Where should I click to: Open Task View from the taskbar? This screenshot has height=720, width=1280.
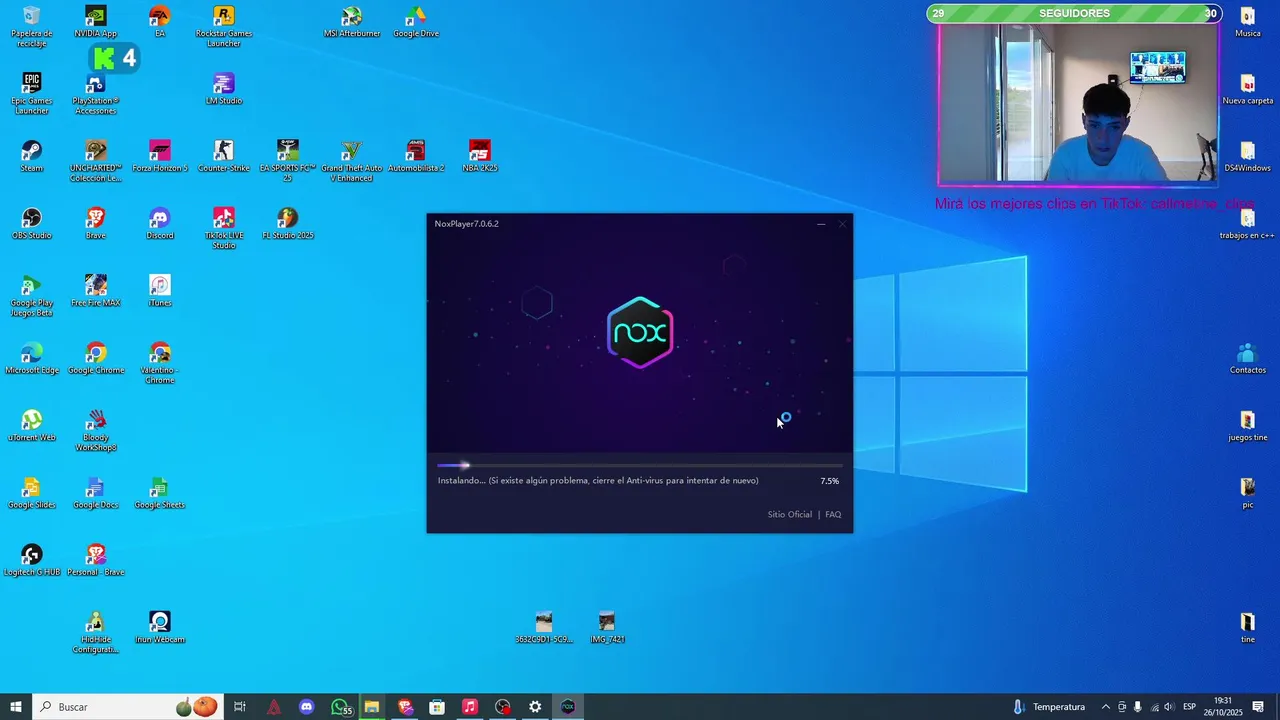click(240, 707)
